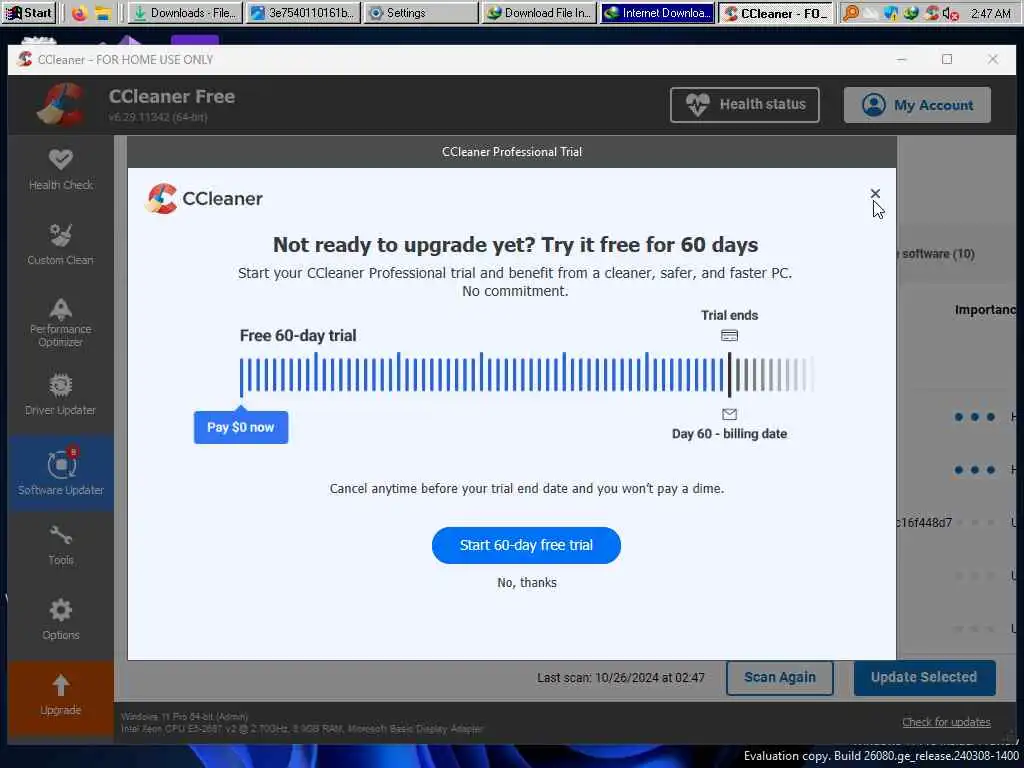Click the 60-day trial timeline bar

click(x=526, y=374)
